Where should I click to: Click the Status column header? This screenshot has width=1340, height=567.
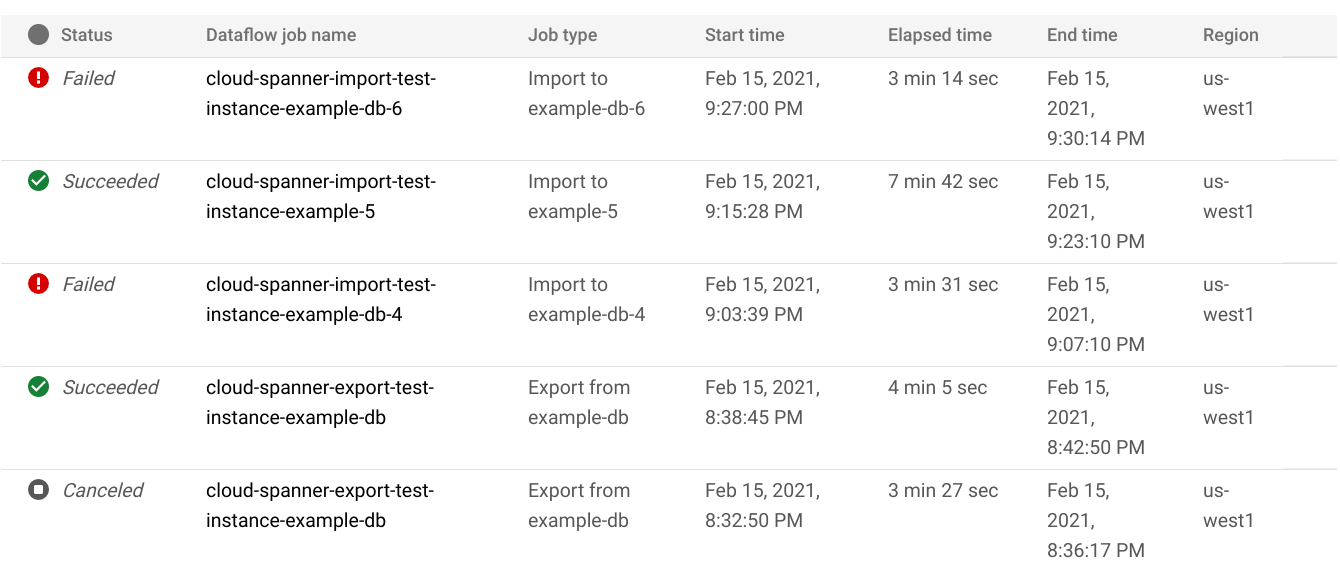[x=86, y=35]
